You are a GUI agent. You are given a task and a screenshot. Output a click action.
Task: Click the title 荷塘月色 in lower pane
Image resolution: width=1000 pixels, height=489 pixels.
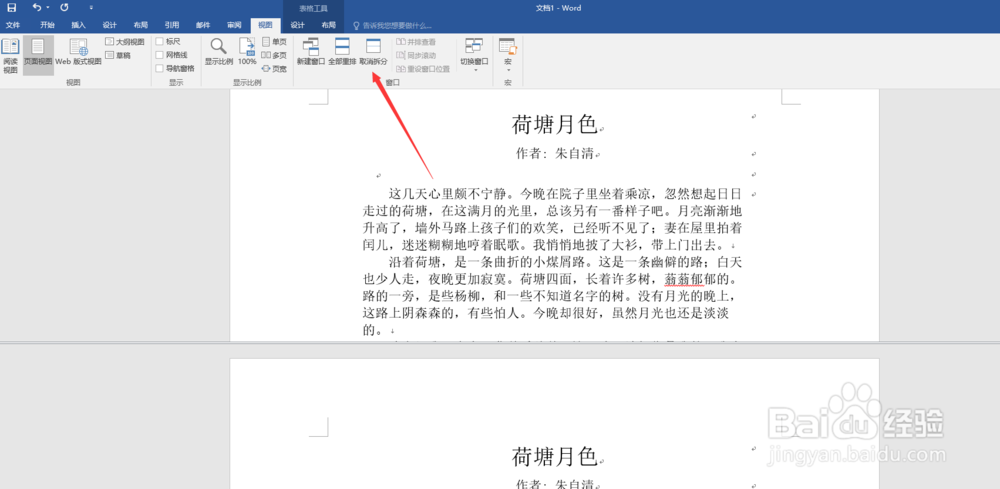pyautogui.click(x=554, y=456)
